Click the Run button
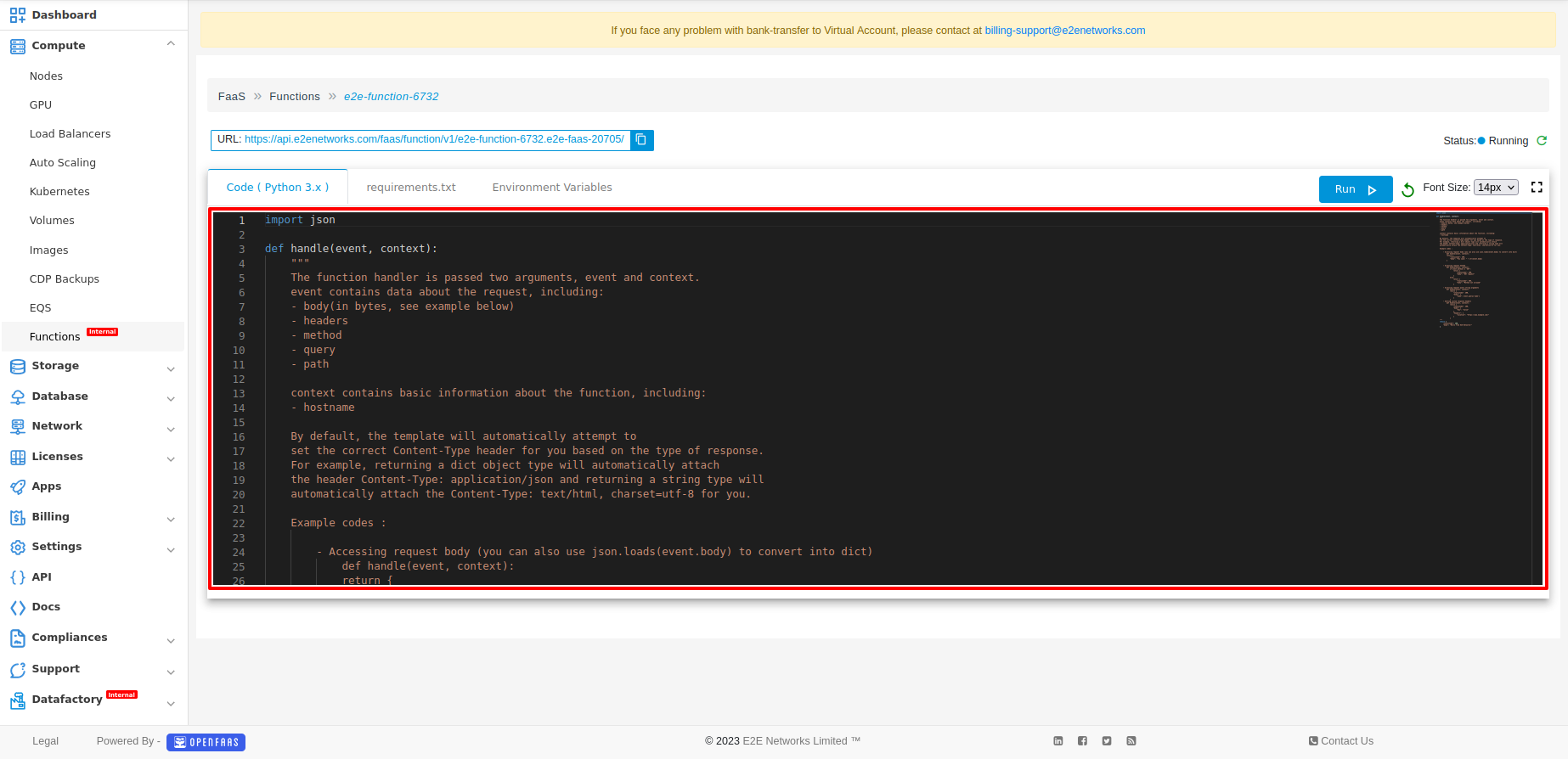 click(1356, 189)
